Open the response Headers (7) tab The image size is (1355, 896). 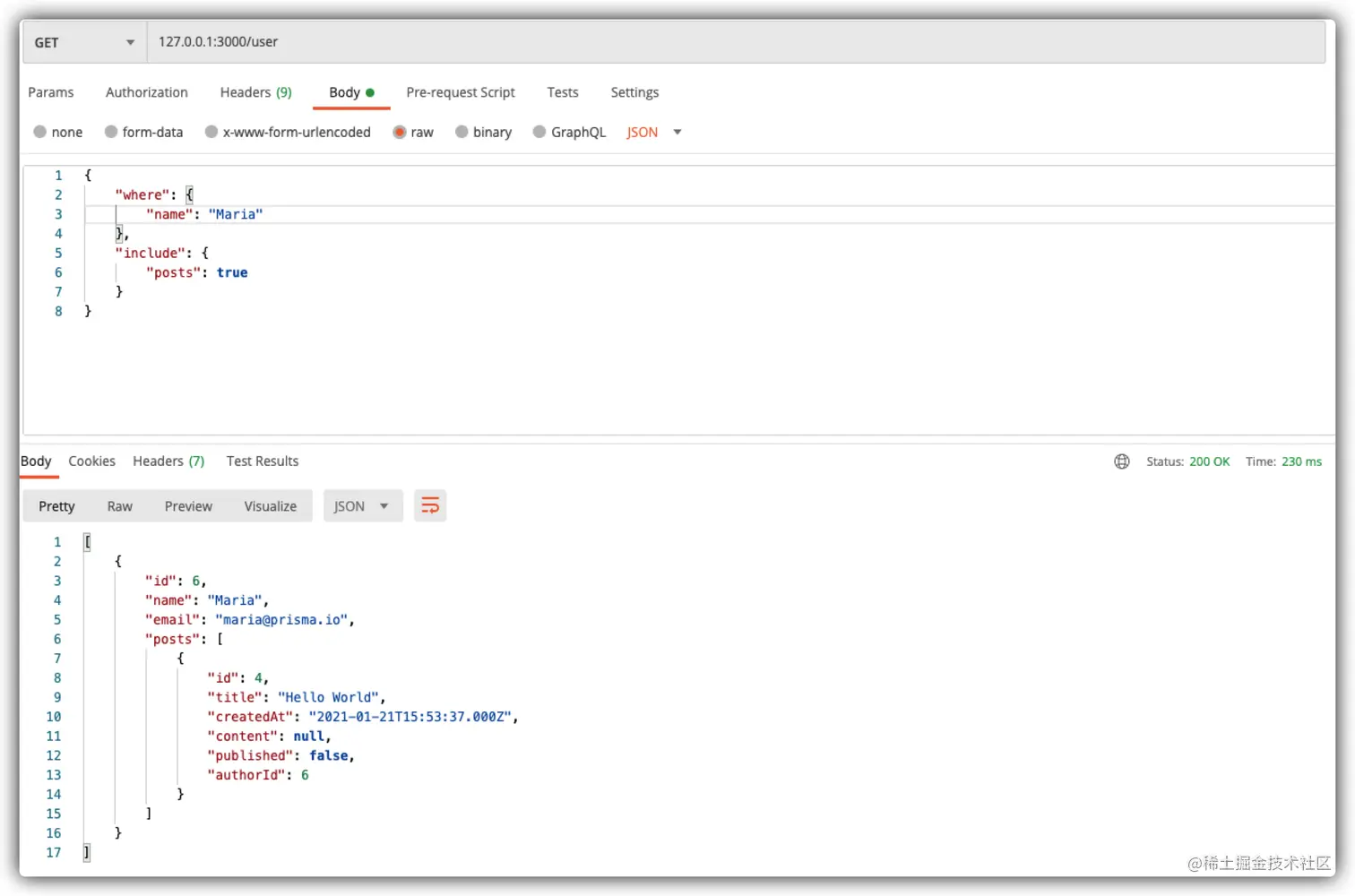click(x=168, y=461)
